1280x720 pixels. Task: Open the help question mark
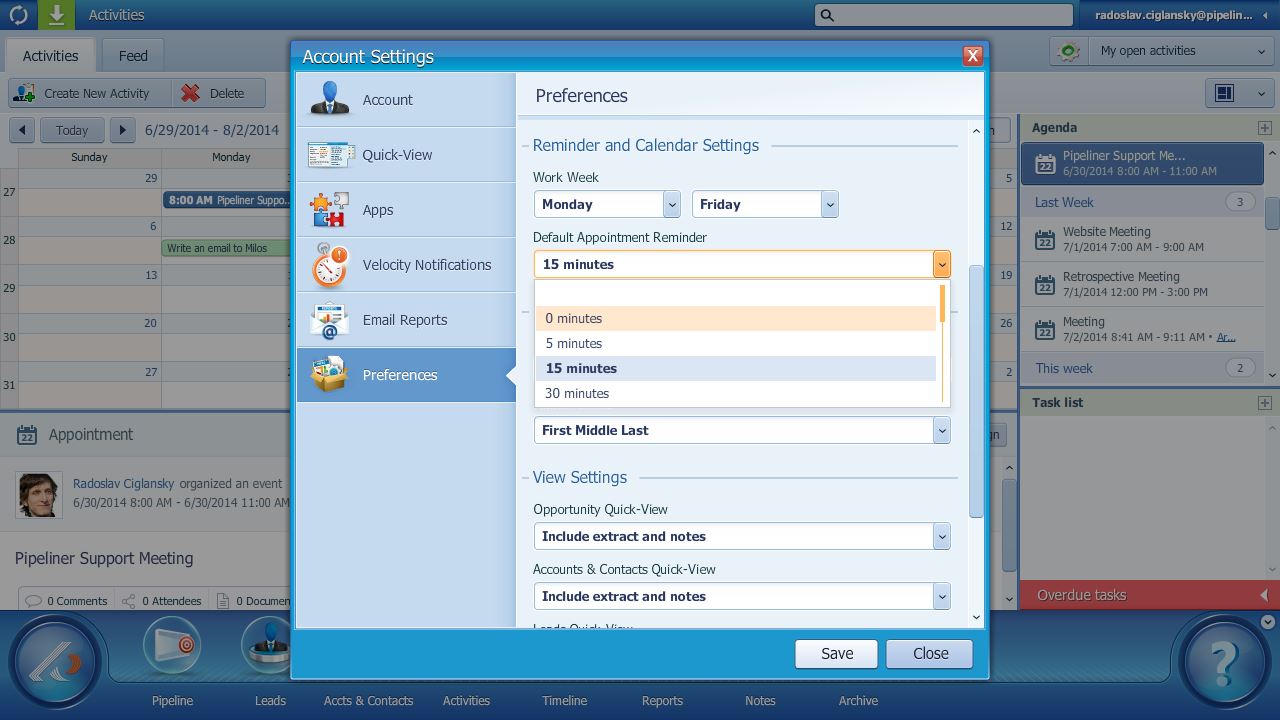click(x=1224, y=662)
